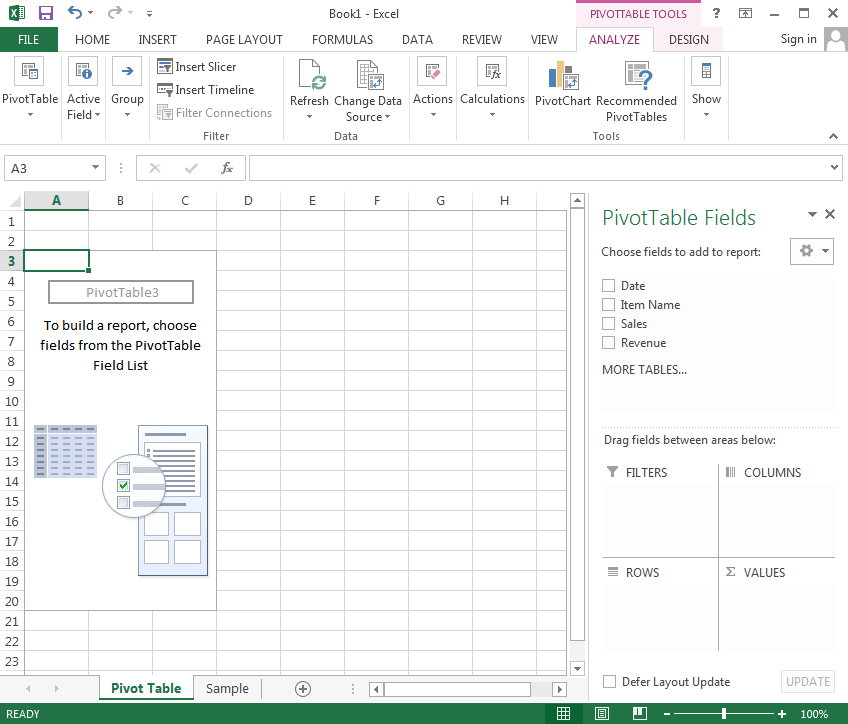
Task: Click the horizontal scrollbar right arrow
Action: (560, 689)
